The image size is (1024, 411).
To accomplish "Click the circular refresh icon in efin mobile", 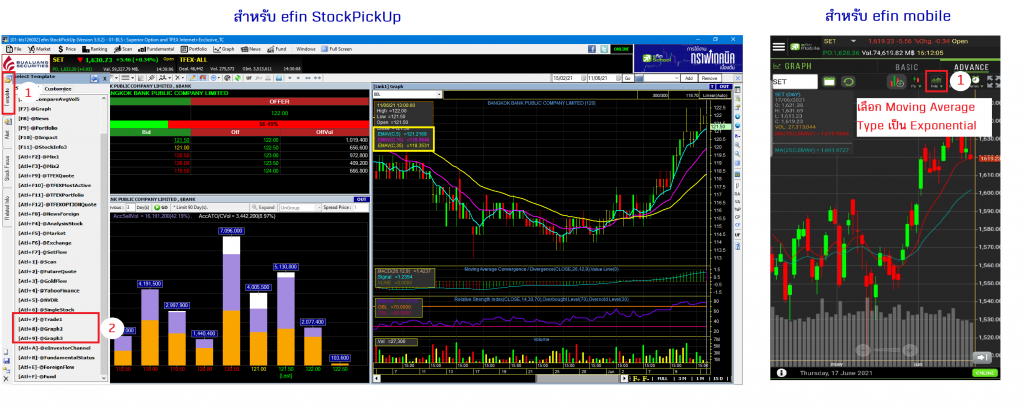I will 848,82.
